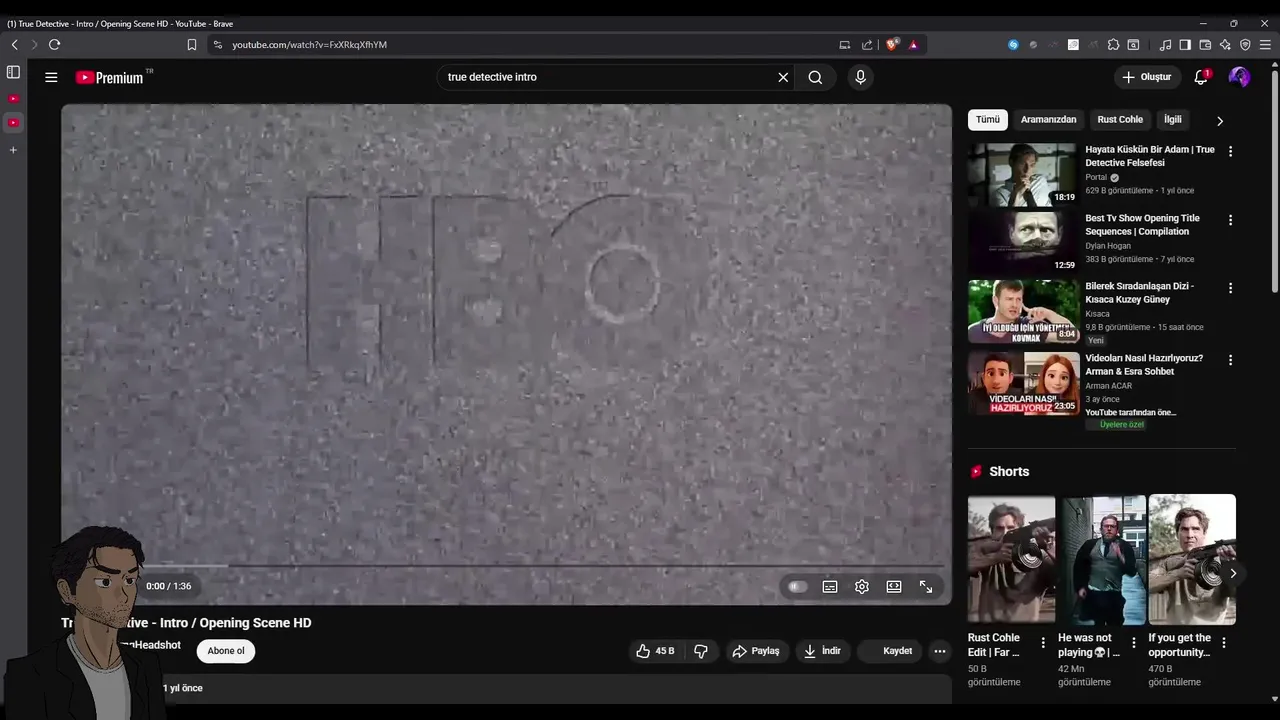The height and width of the screenshot is (720, 1280).
Task: Open Brave VPN shield icon
Action: point(1245,45)
